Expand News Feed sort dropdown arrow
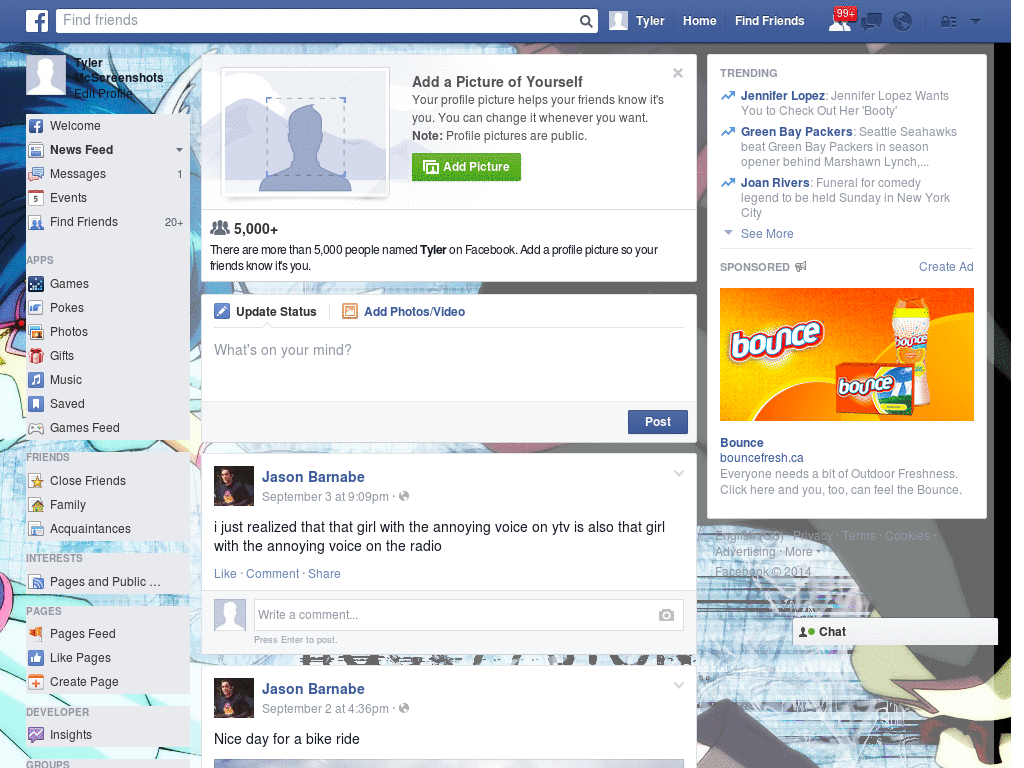Image resolution: width=1024 pixels, height=768 pixels. pos(179,150)
